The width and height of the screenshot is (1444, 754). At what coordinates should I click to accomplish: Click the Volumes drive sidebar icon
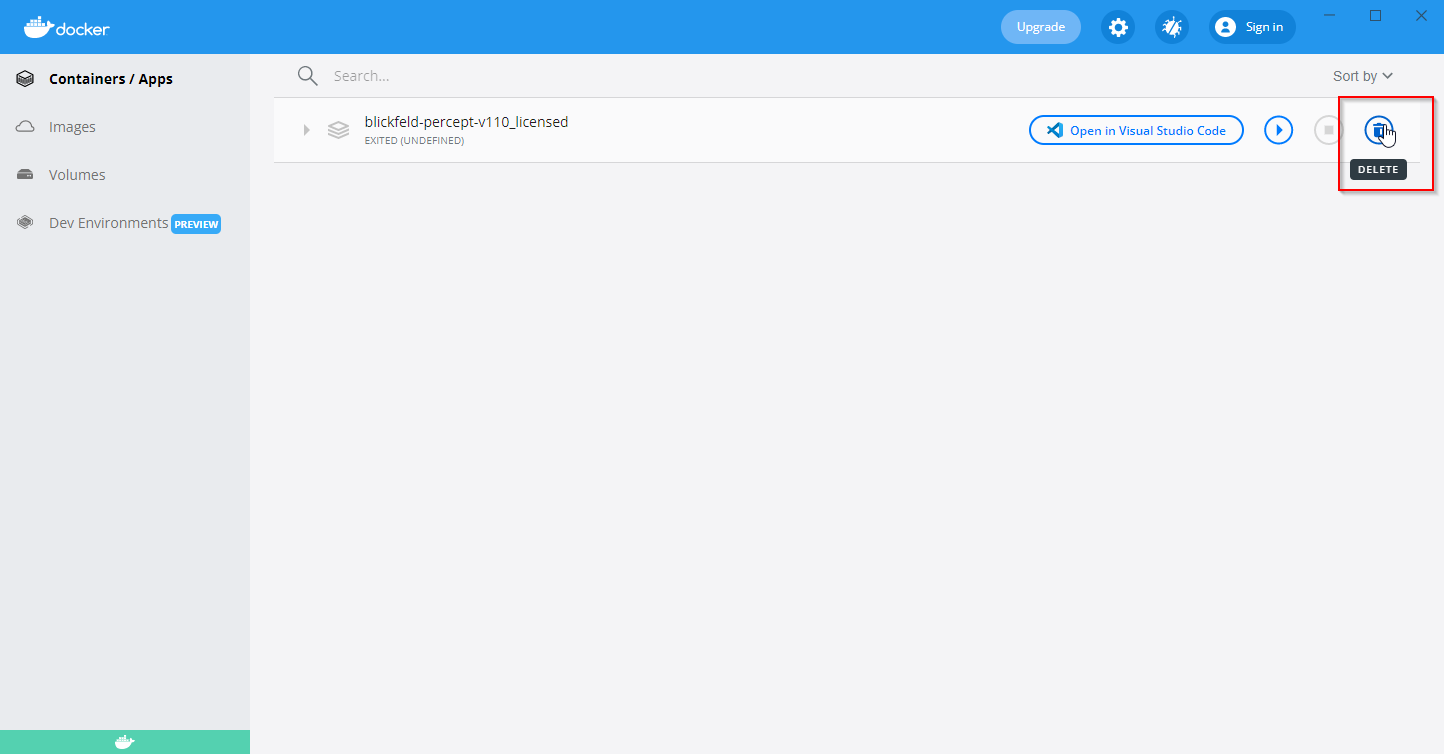pos(26,175)
